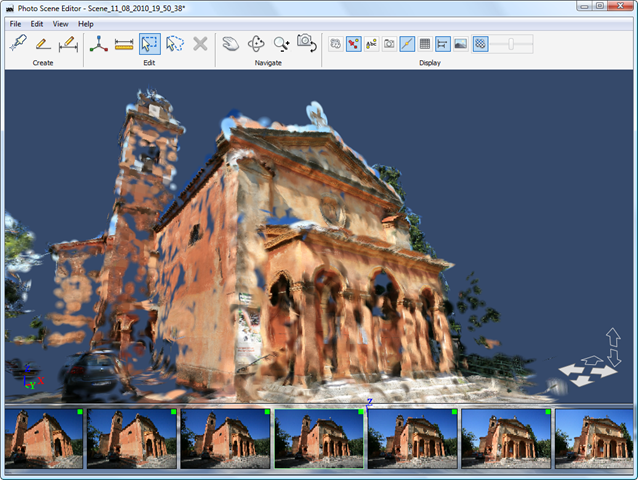Viewport: 638px width, 480px height.
Task: Click the magnifier zoom tool
Action: coord(281,43)
